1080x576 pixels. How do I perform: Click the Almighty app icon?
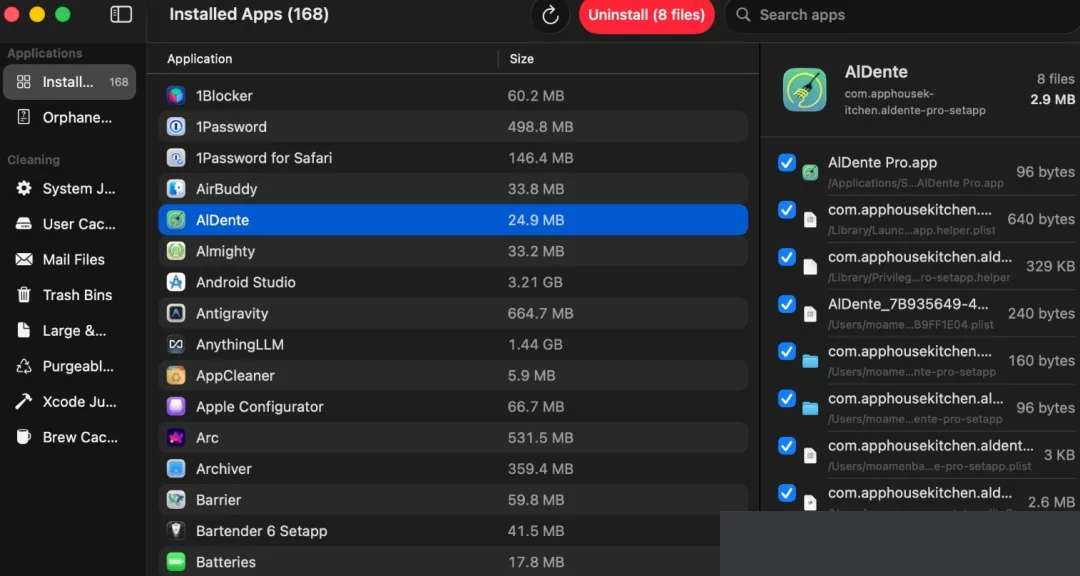coord(176,251)
